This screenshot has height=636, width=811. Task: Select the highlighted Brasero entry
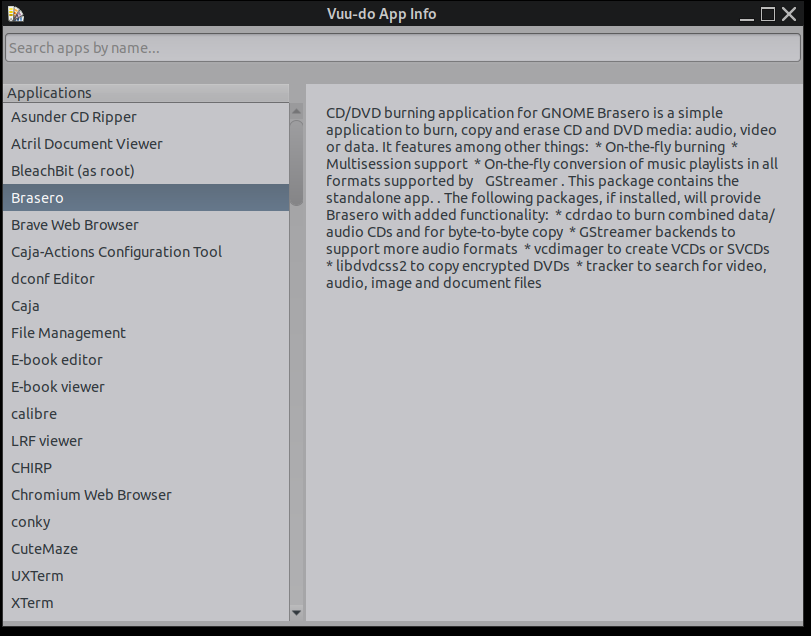coord(146,198)
